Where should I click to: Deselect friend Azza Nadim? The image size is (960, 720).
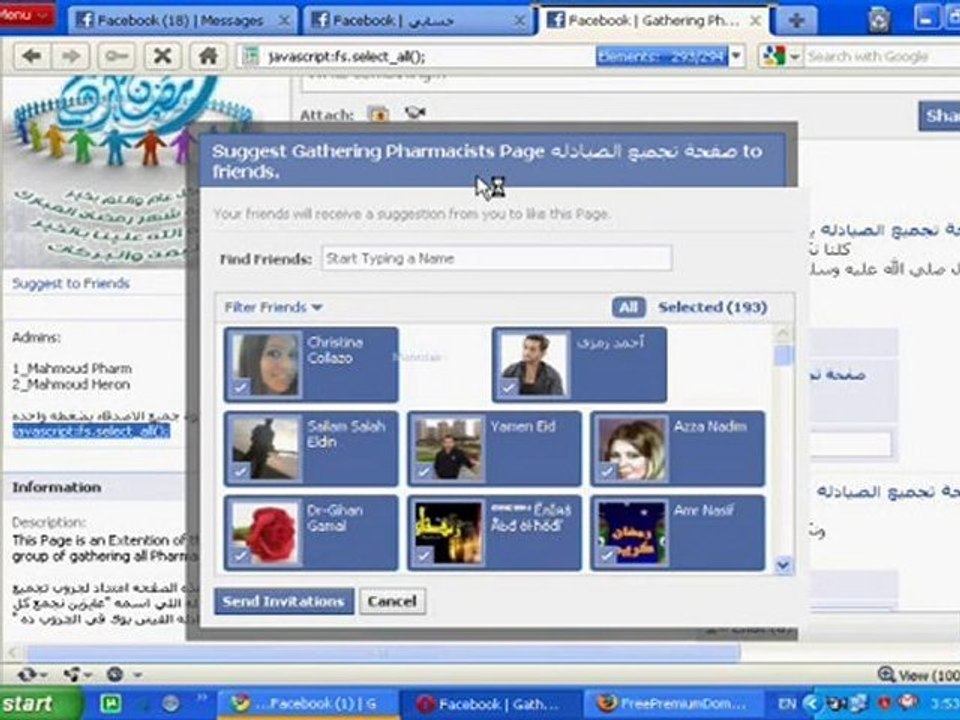pos(677,449)
